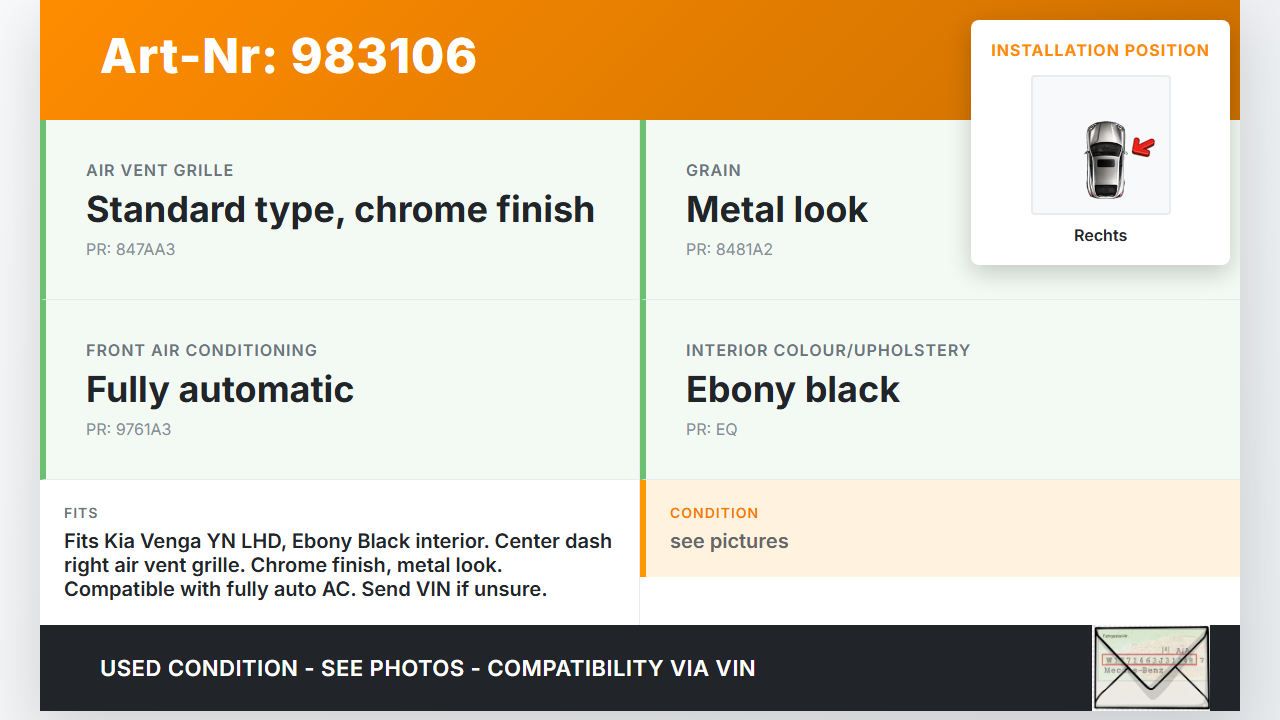The width and height of the screenshot is (1280, 720).
Task: Click the Installation Position heading
Action: 1100,50
